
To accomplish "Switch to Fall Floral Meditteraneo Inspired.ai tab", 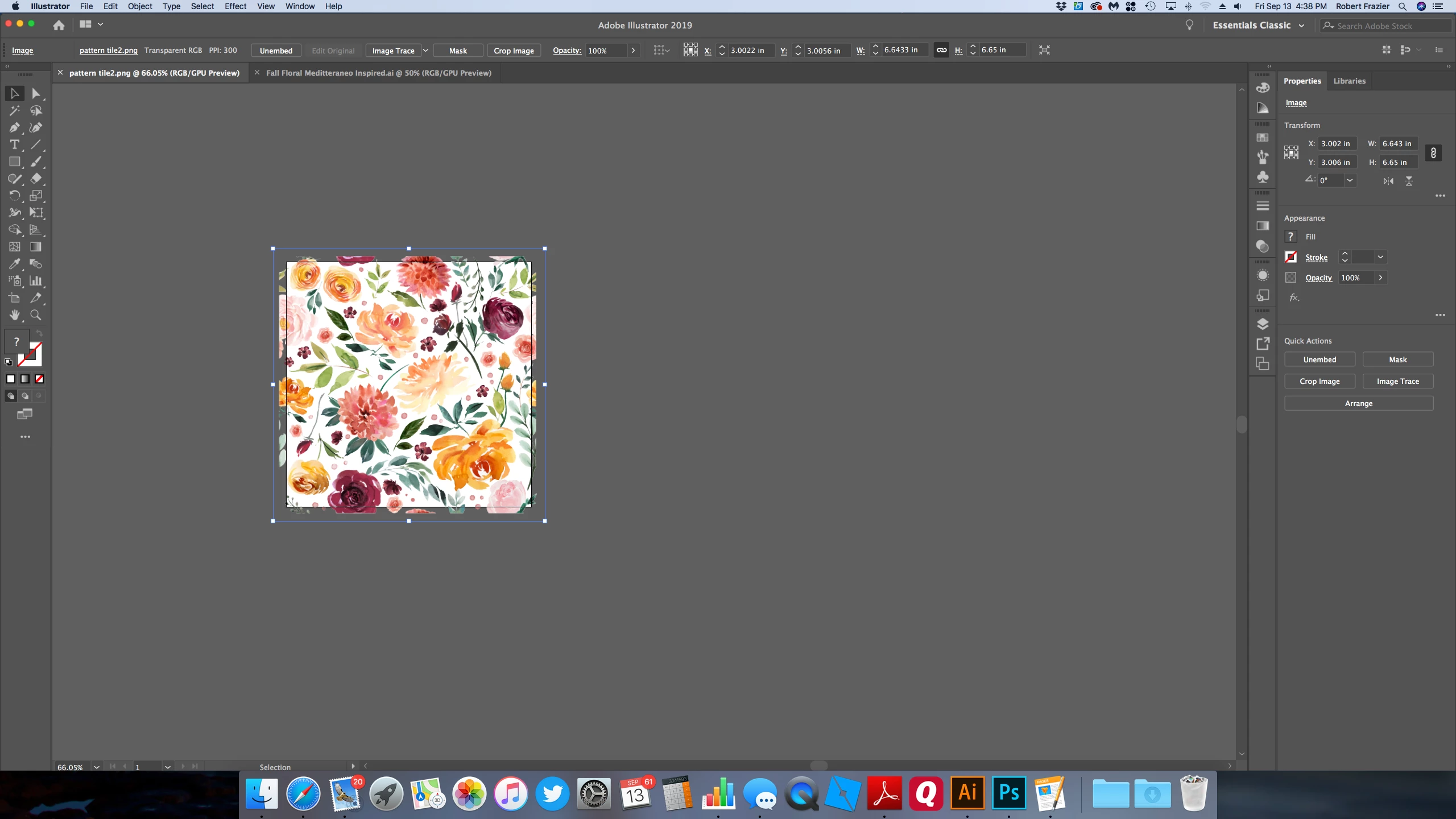I will (x=378, y=73).
